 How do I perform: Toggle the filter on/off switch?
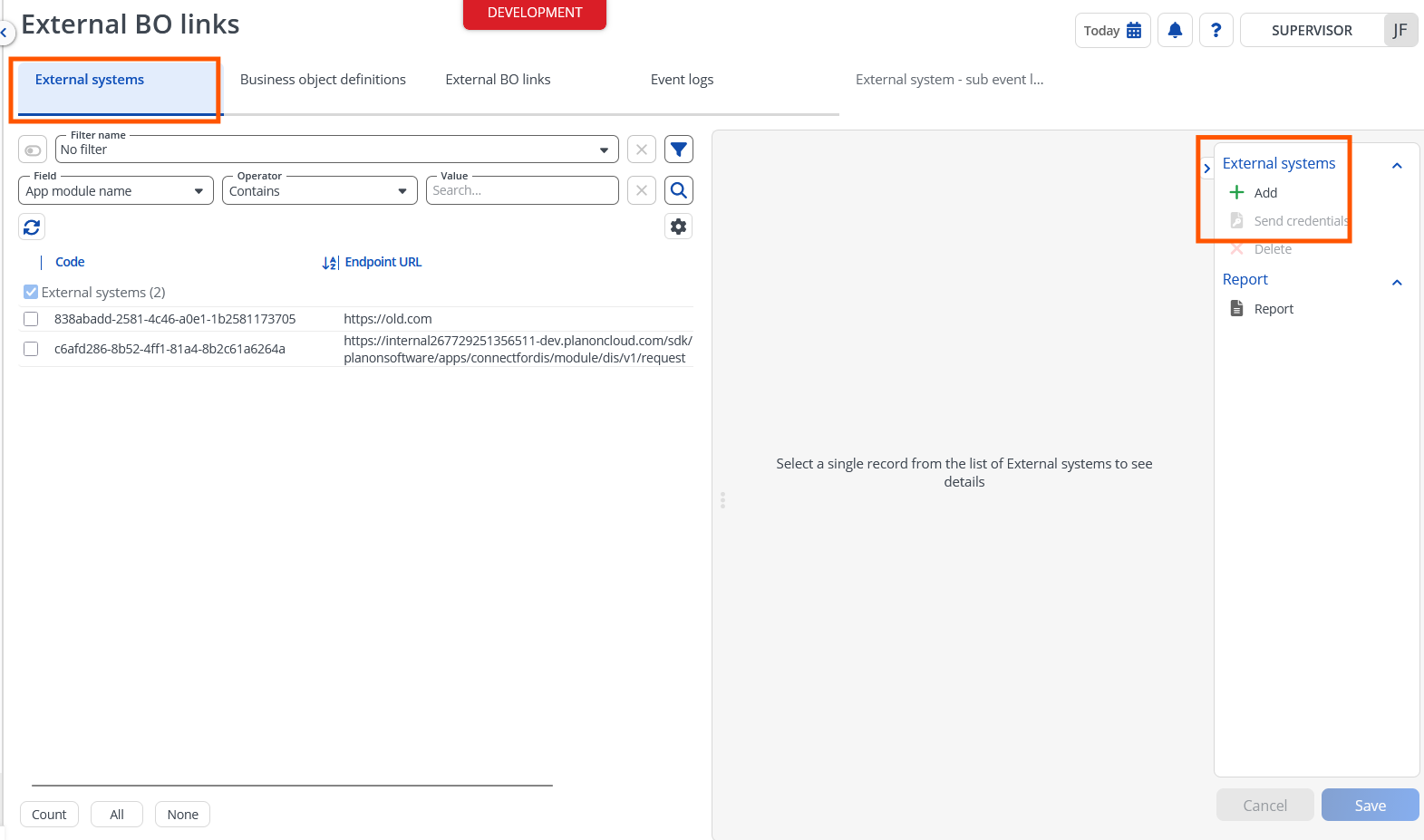click(33, 150)
